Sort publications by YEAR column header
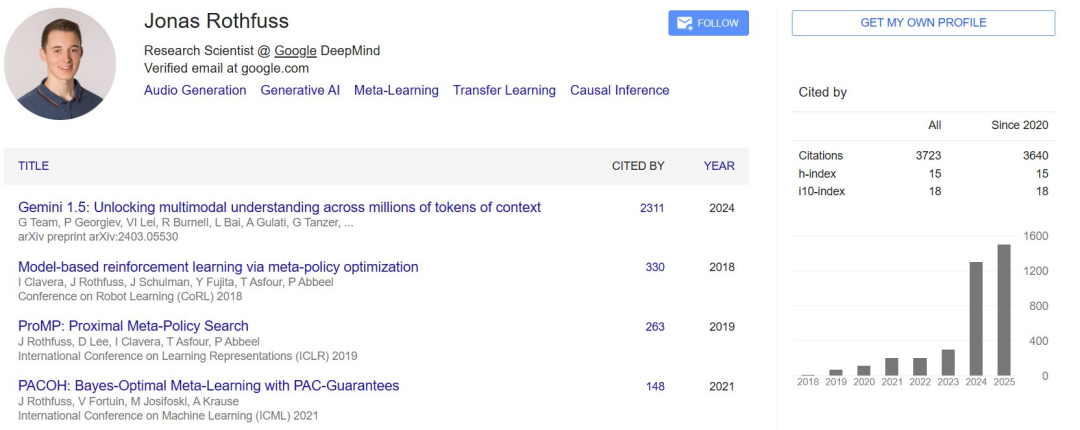This screenshot has width=1080, height=430. [719, 166]
